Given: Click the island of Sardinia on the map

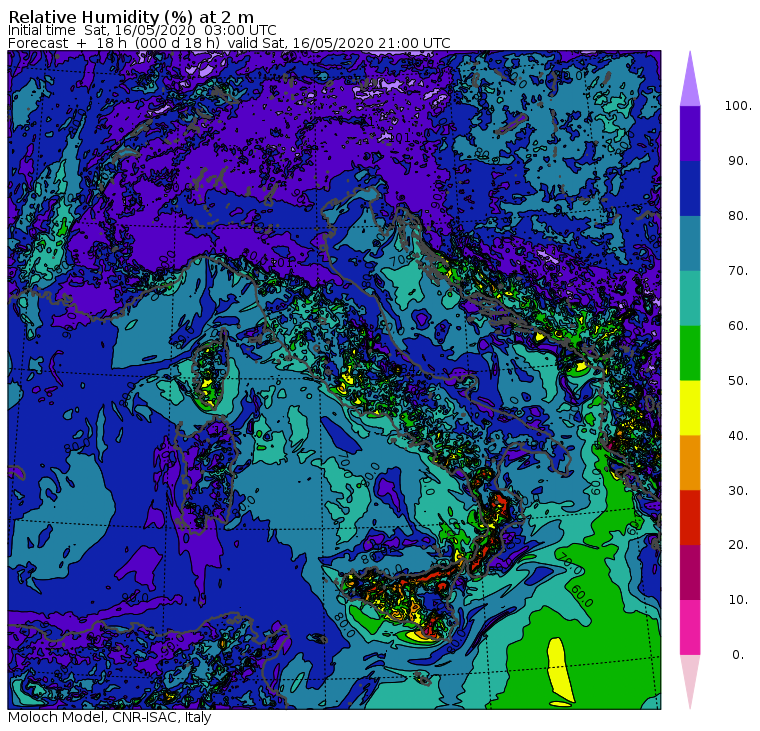Looking at the screenshot, I should (x=206, y=477).
